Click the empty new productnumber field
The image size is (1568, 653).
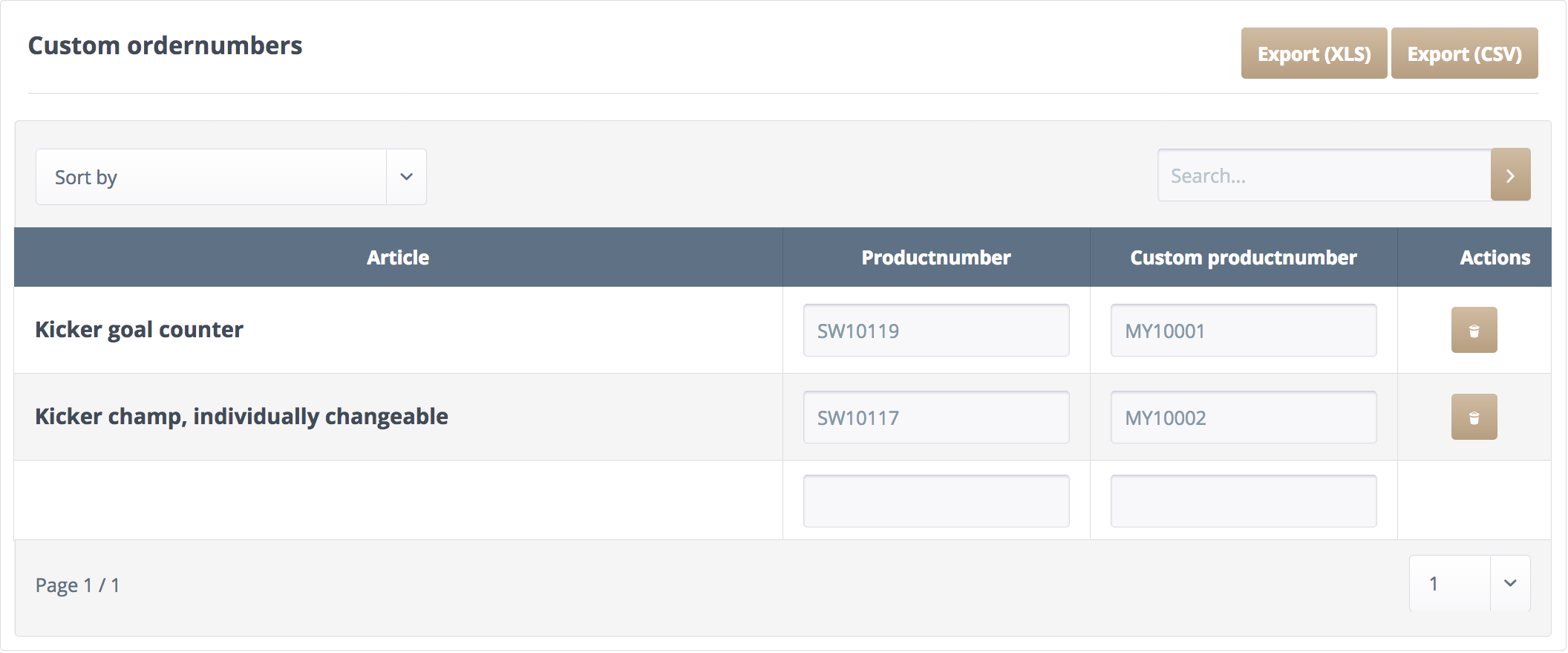[935, 501]
